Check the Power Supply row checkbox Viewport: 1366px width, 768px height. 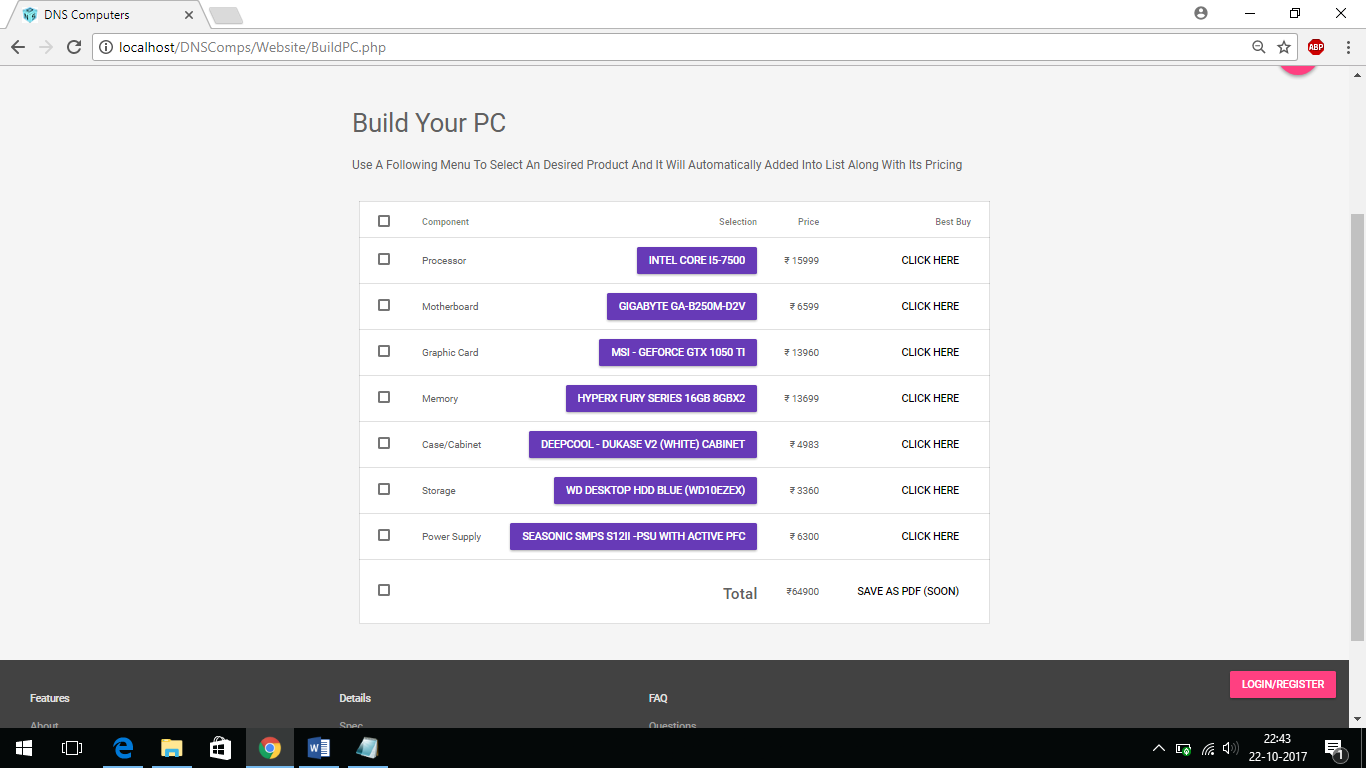[x=384, y=535]
